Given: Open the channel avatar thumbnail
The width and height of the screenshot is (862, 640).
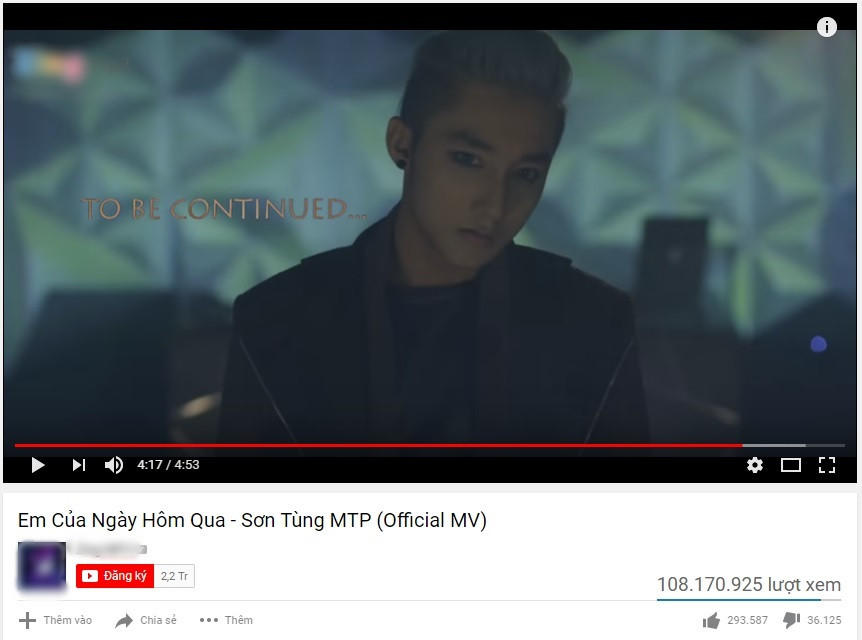Looking at the screenshot, I should coord(42,566).
